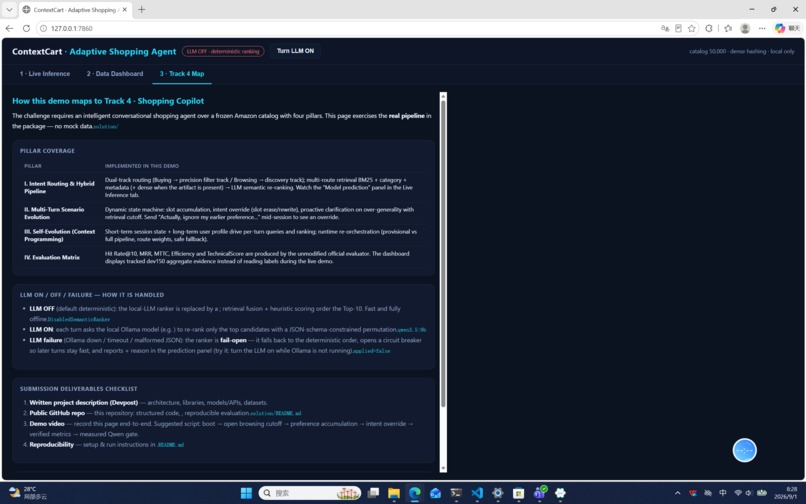The height and width of the screenshot is (504, 806).
Task: Click the content panel scrollbar down arrow
Action: coord(443,468)
